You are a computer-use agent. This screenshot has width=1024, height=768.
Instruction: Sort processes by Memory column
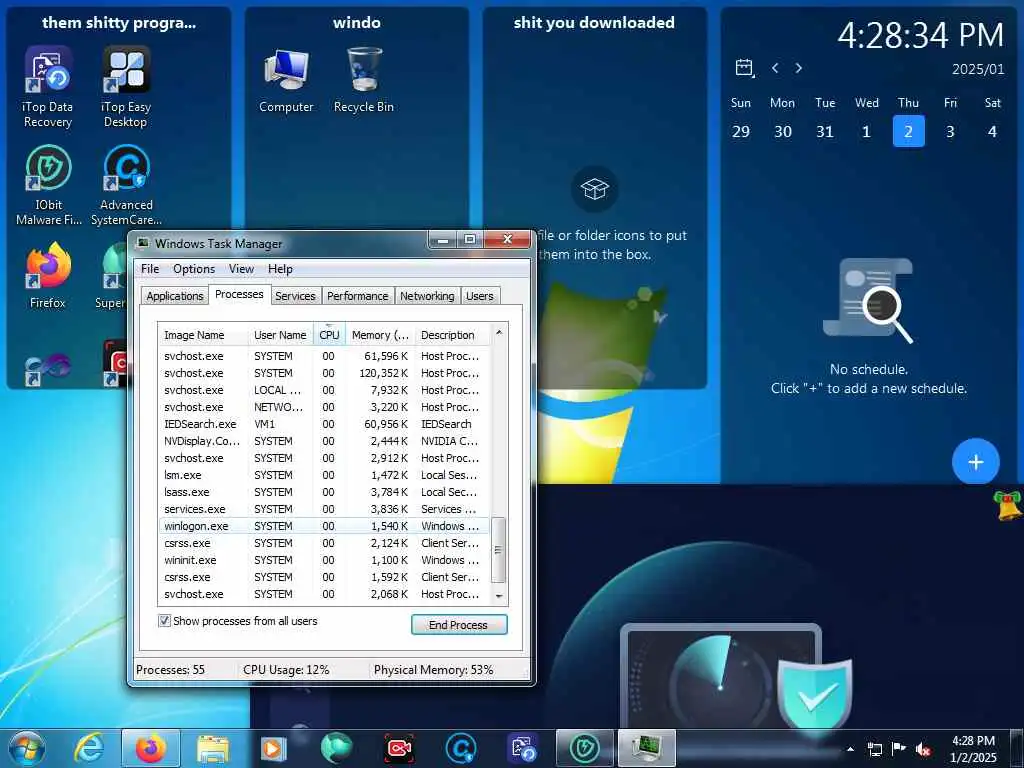380,335
